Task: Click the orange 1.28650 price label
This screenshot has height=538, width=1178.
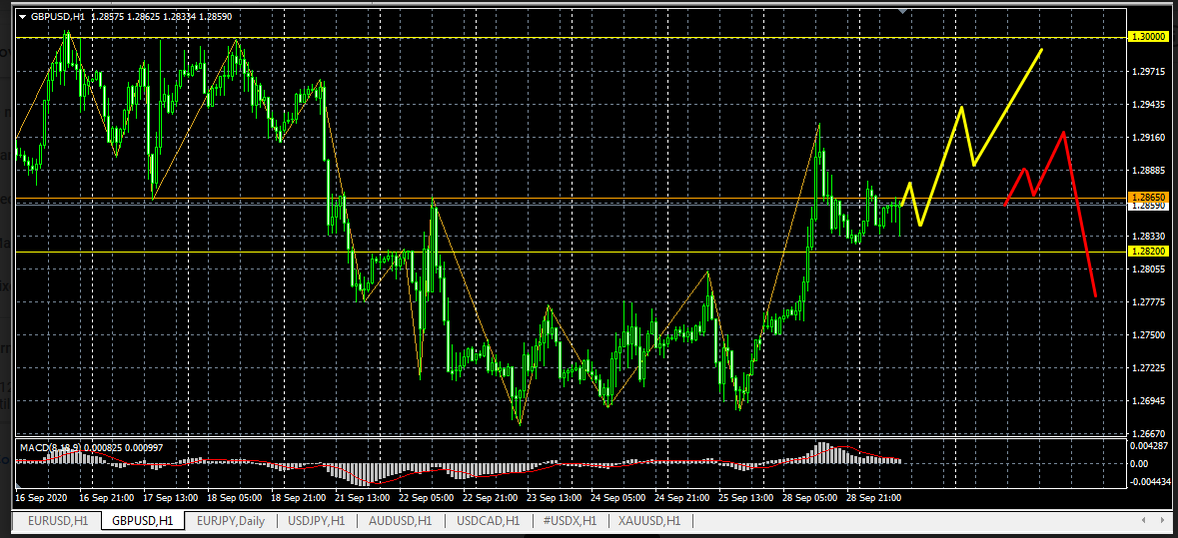Action: [1147, 198]
